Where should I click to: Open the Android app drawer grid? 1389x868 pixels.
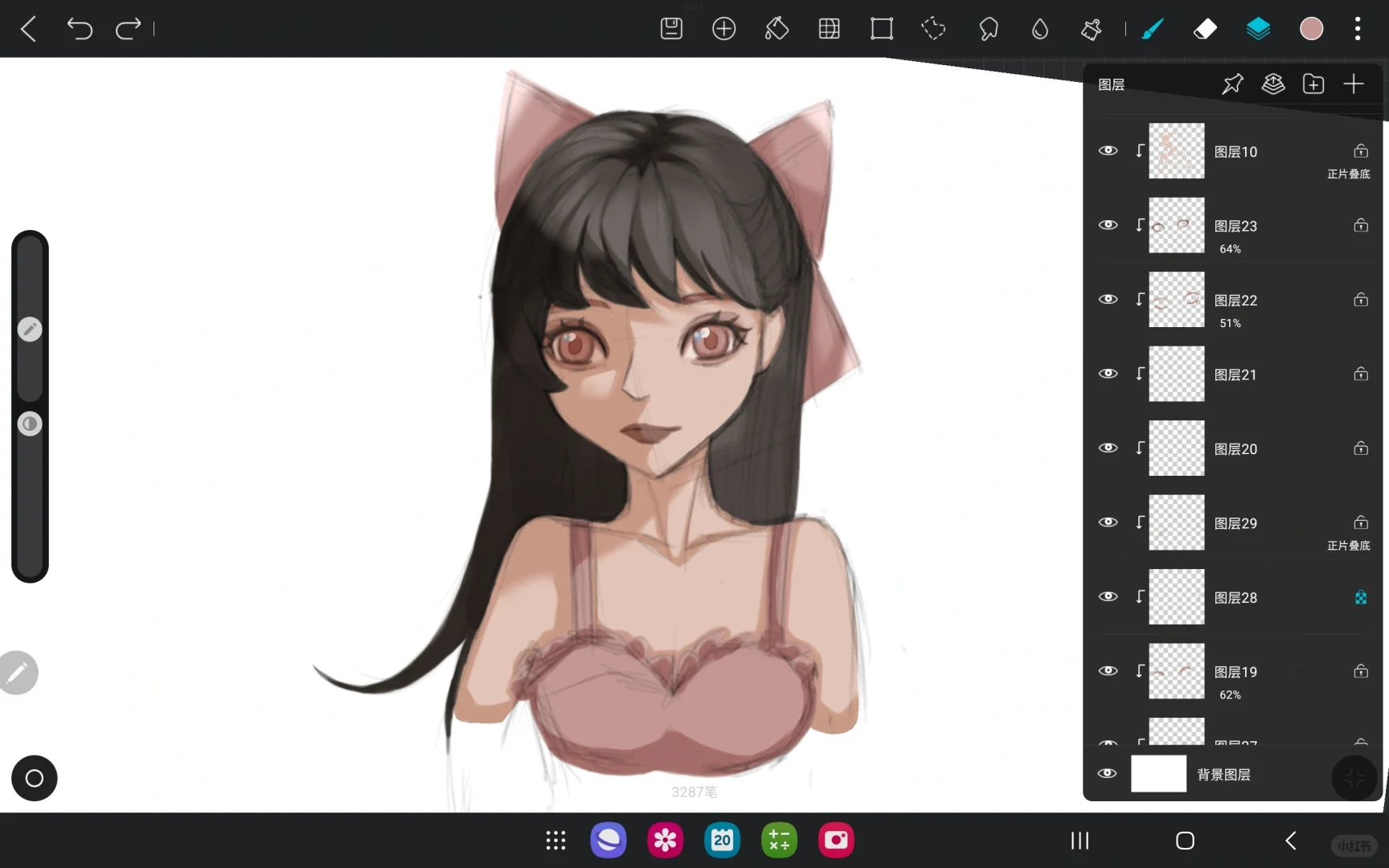coord(555,841)
